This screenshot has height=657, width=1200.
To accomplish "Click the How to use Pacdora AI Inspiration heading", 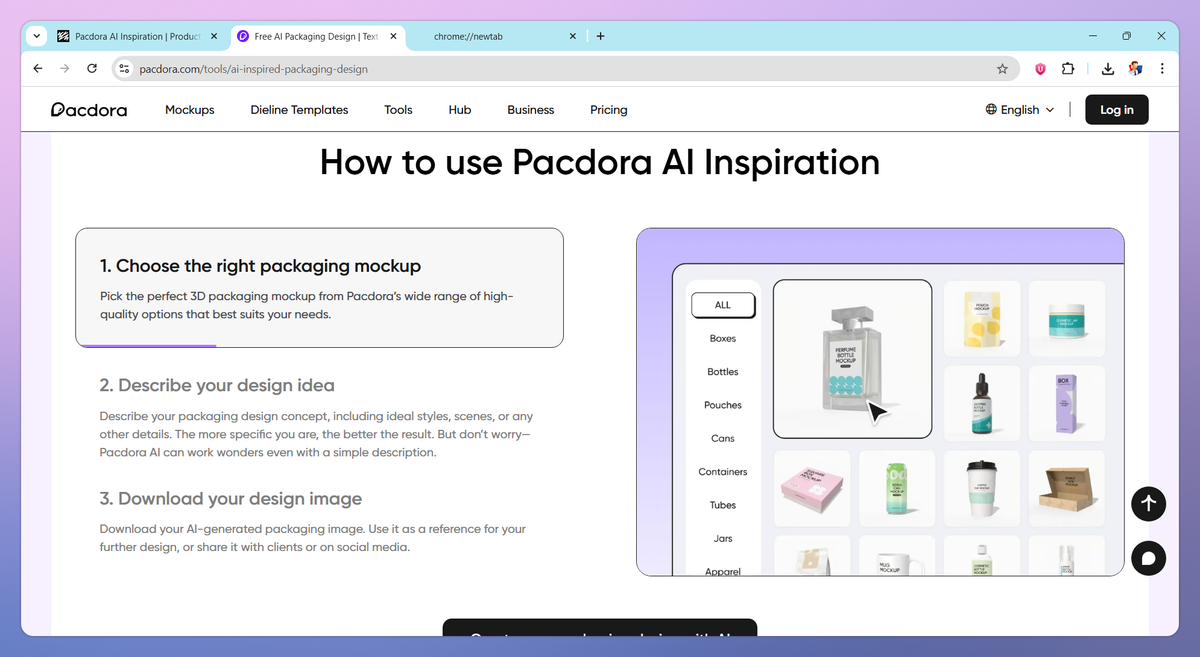I will [x=600, y=162].
